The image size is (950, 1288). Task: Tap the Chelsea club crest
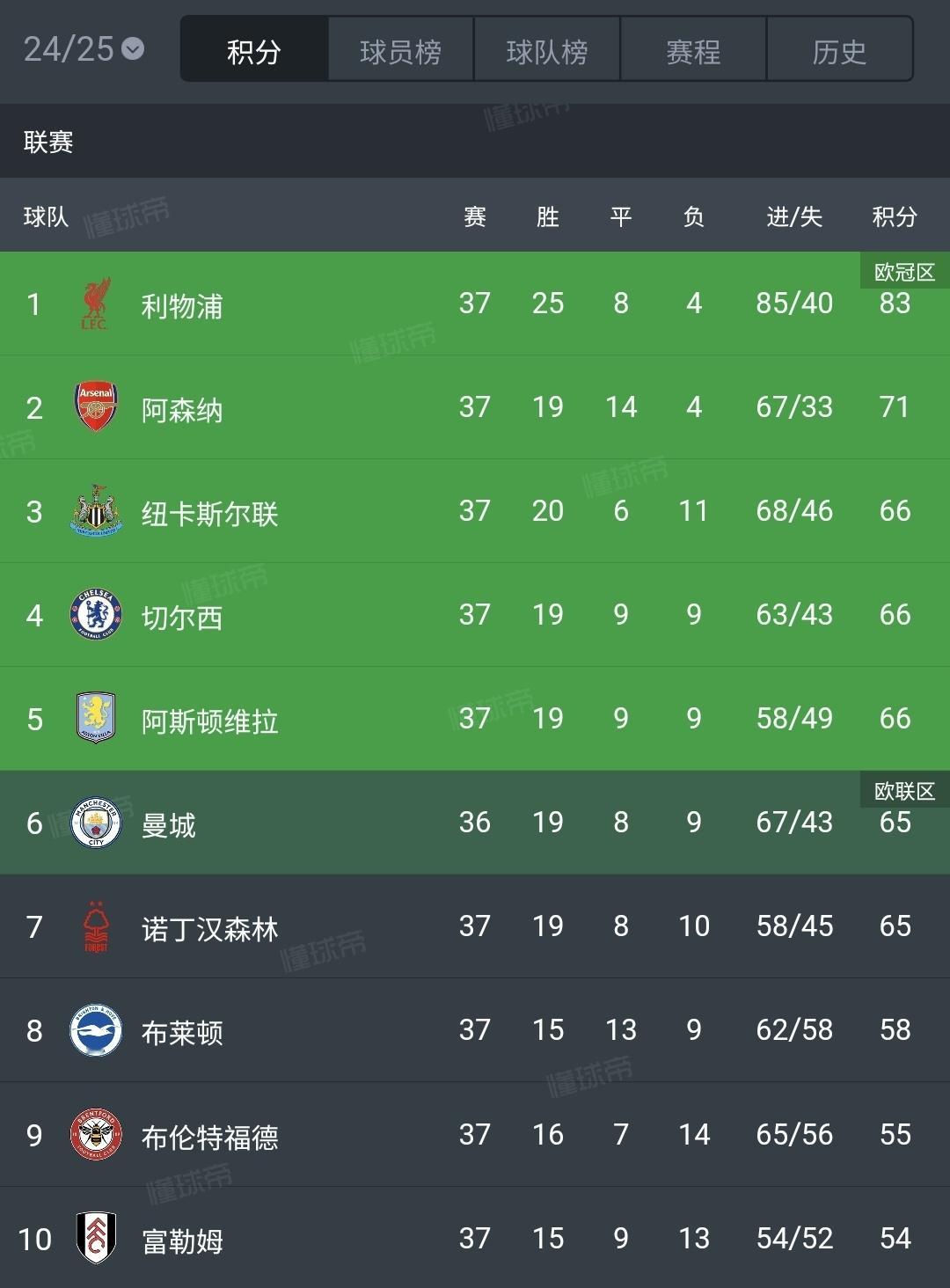[96, 615]
